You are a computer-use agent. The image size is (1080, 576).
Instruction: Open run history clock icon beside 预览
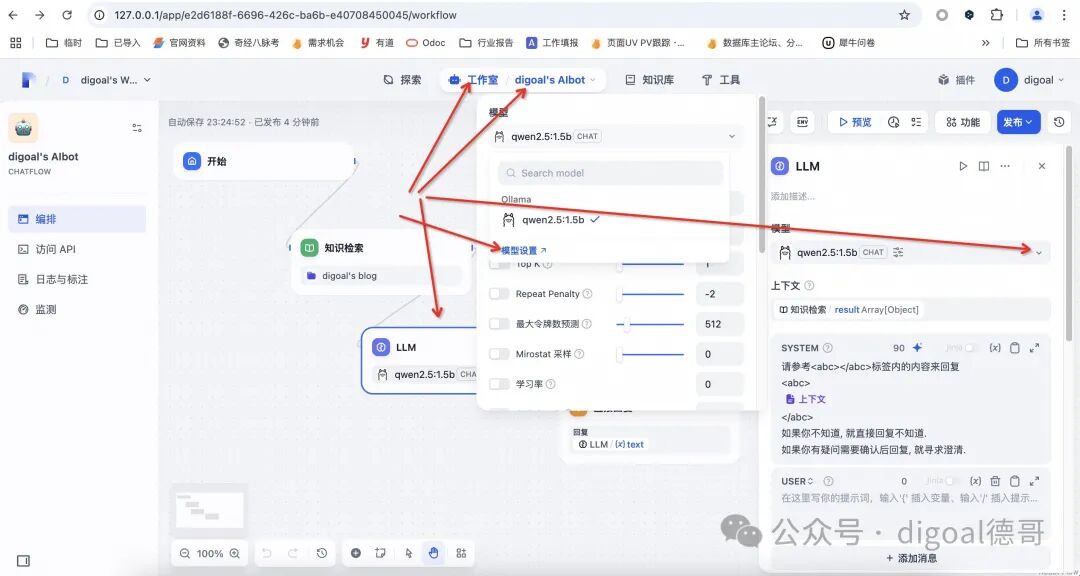(893, 122)
